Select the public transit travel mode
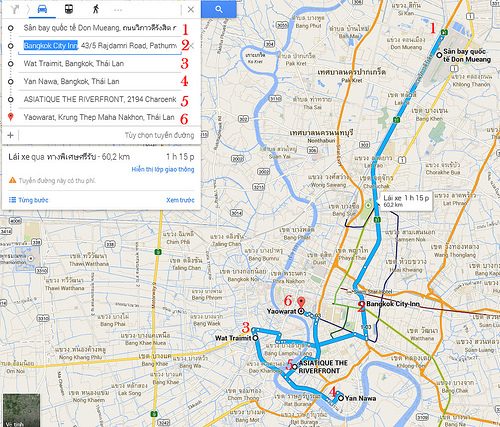Viewport: 500px width, 427px height. coord(69,9)
